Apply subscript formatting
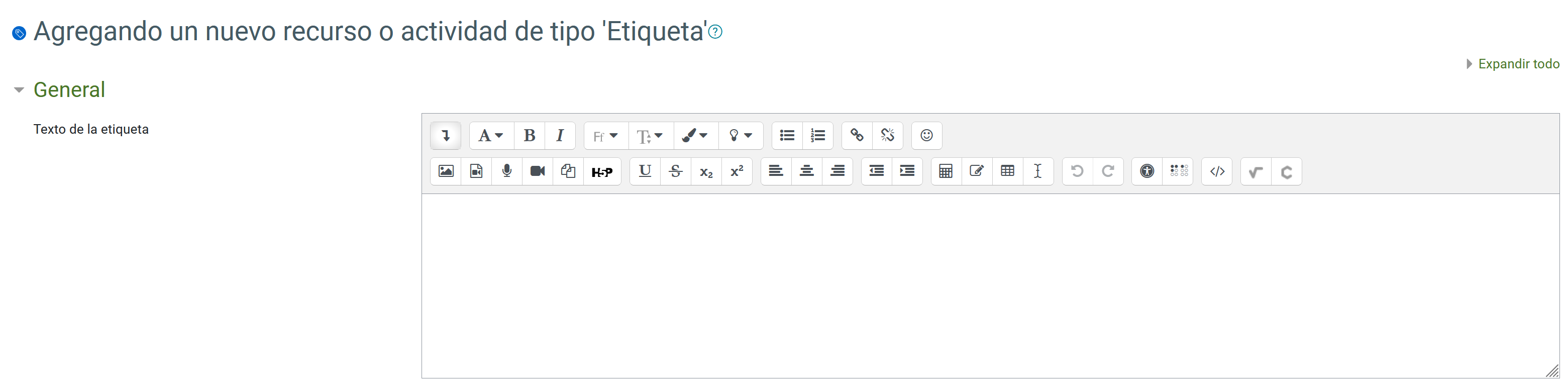Viewport: 1568px width, 386px height. (706, 171)
